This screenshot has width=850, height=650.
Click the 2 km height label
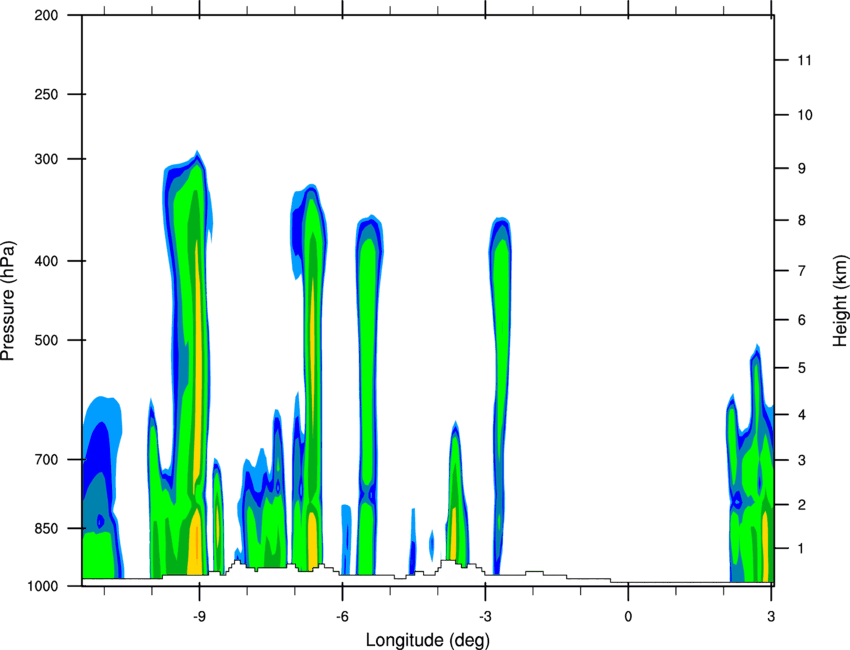click(801, 505)
